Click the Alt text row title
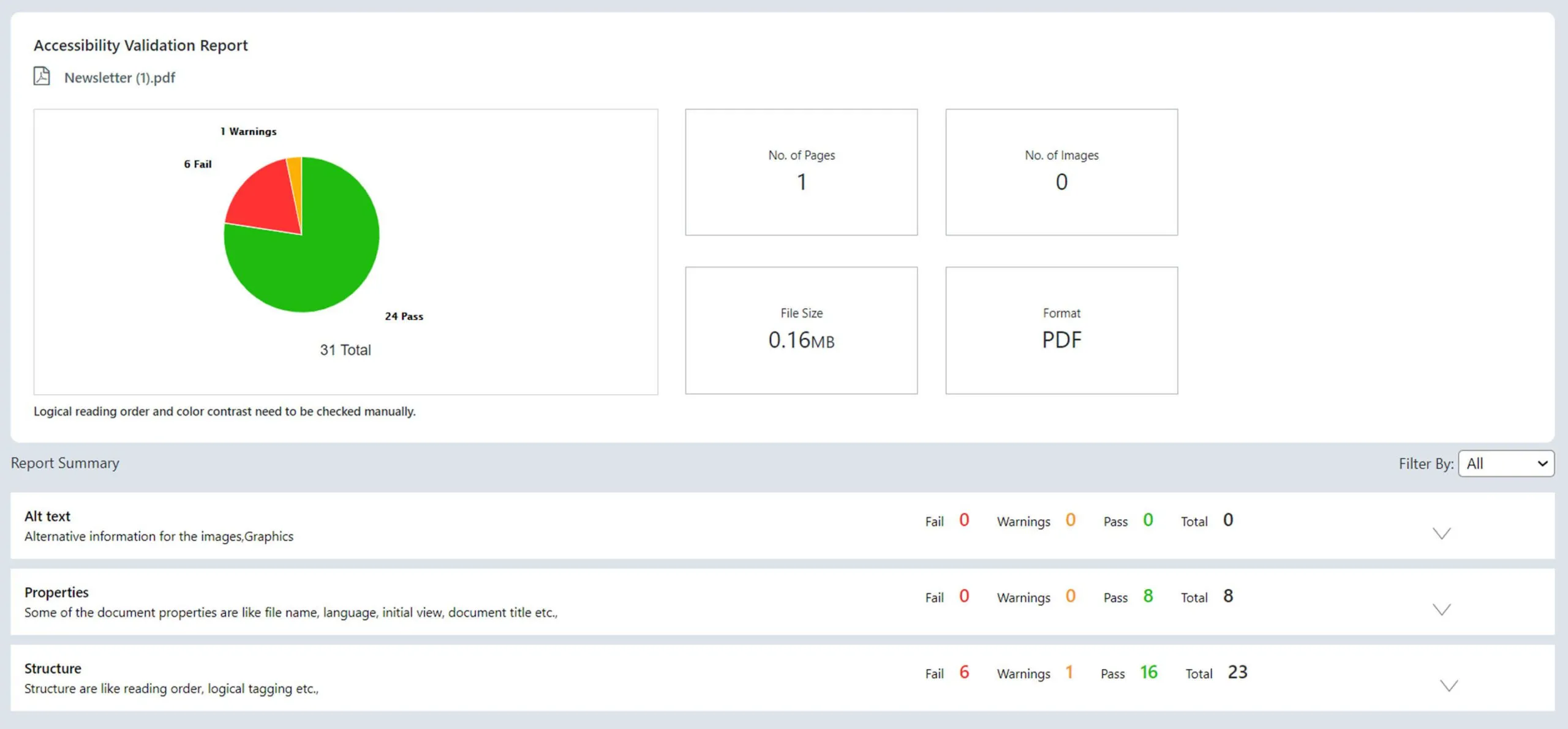 point(47,516)
